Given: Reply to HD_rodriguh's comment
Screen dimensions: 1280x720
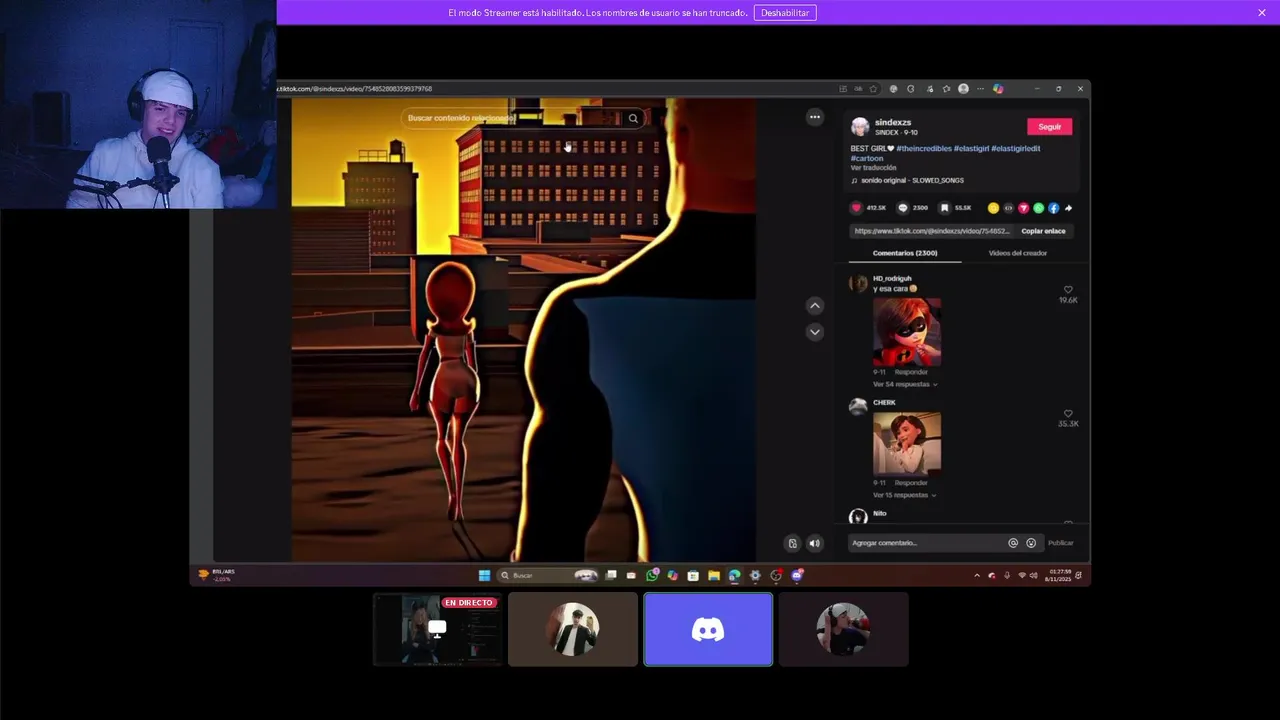Looking at the screenshot, I should click(911, 372).
